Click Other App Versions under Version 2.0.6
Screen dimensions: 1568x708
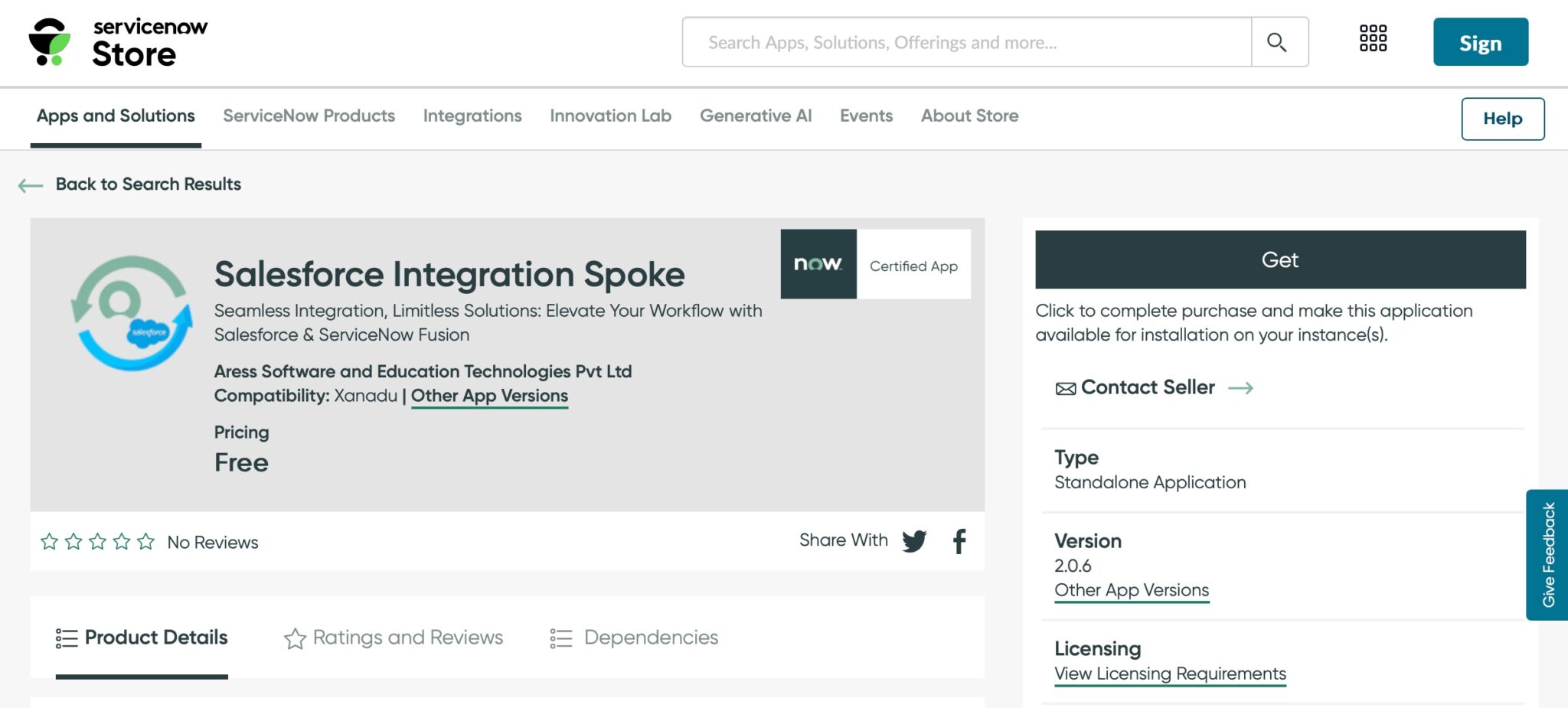pyautogui.click(x=1132, y=589)
